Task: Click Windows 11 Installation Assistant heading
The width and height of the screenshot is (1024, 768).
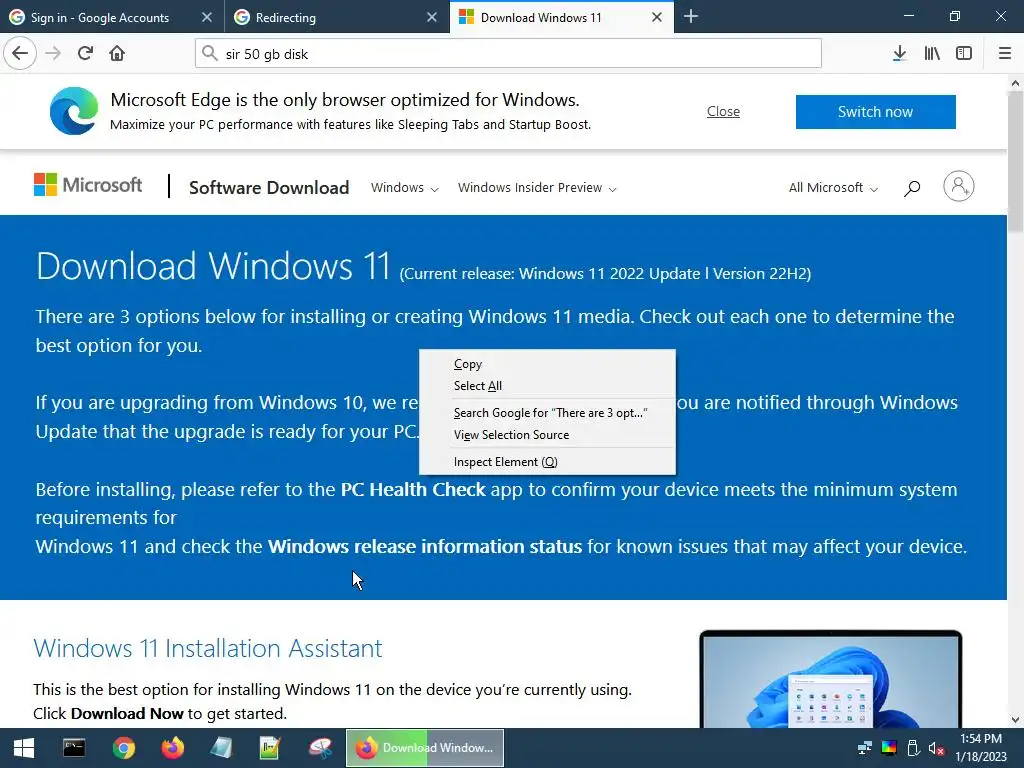Action: [x=208, y=648]
